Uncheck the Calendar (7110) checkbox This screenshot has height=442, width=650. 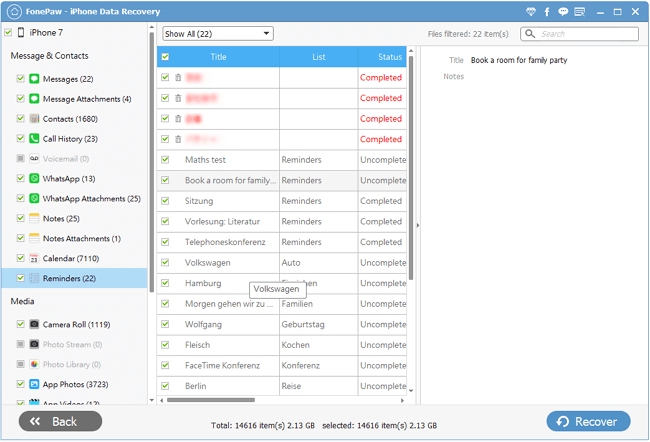pos(20,257)
